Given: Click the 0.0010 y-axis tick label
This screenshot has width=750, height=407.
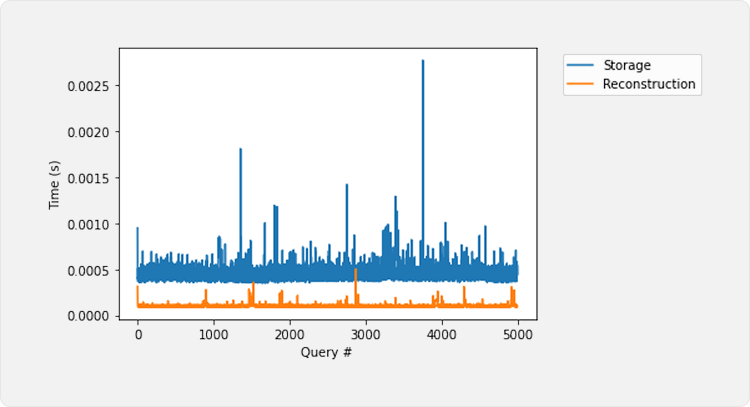Looking at the screenshot, I should coord(87,224).
